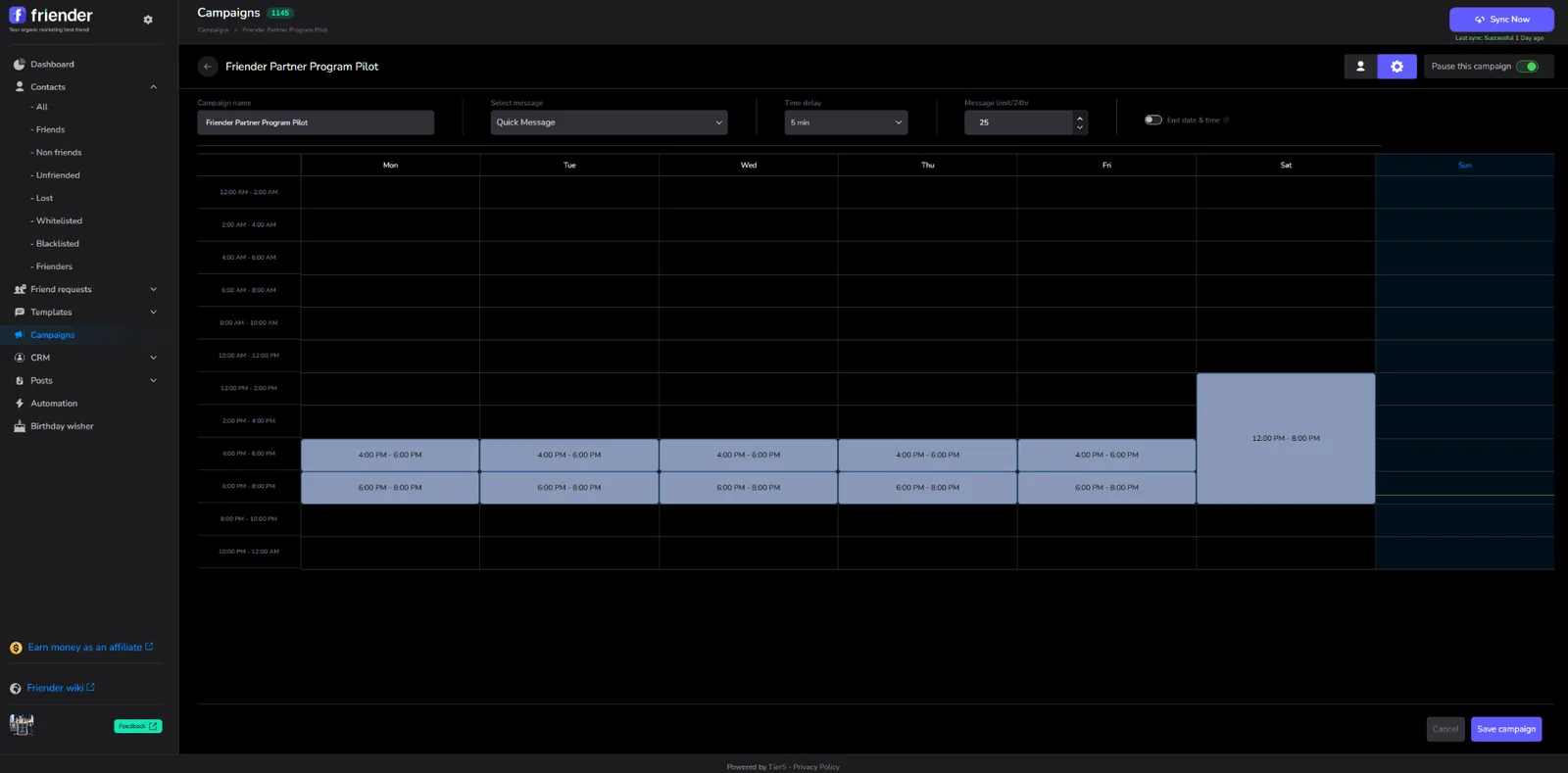
Task: Click the Friend requests people icon
Action: click(20, 290)
